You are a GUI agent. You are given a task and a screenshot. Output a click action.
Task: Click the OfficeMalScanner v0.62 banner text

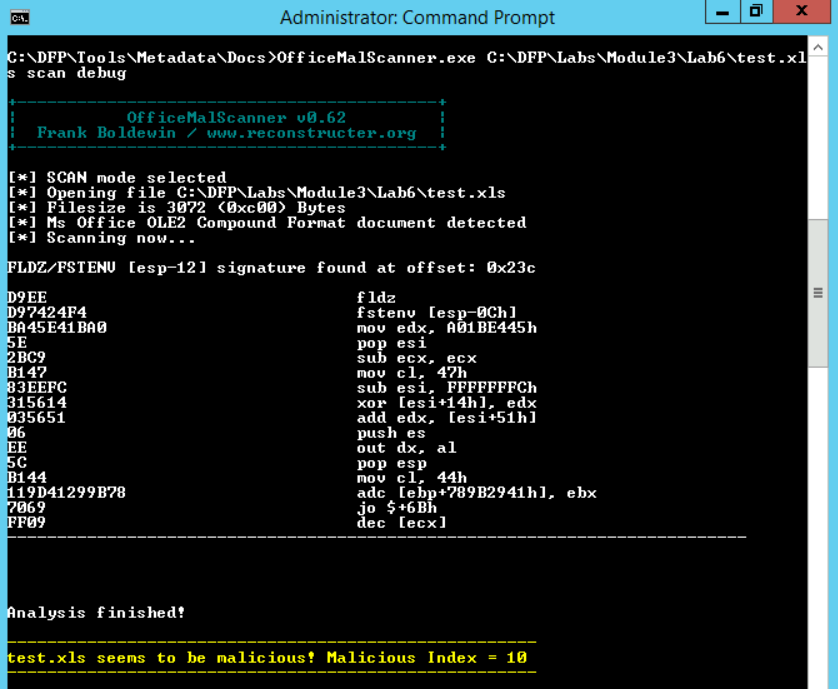click(x=236, y=118)
